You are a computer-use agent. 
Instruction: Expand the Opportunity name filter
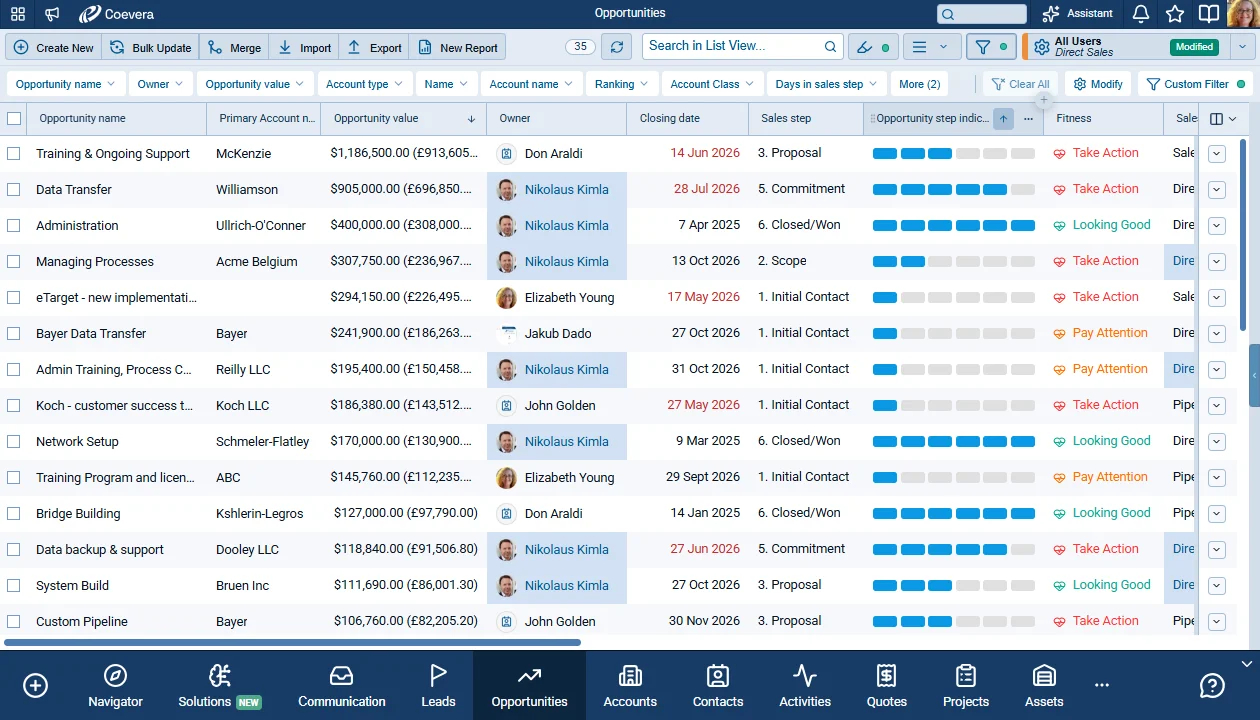[x=65, y=84]
